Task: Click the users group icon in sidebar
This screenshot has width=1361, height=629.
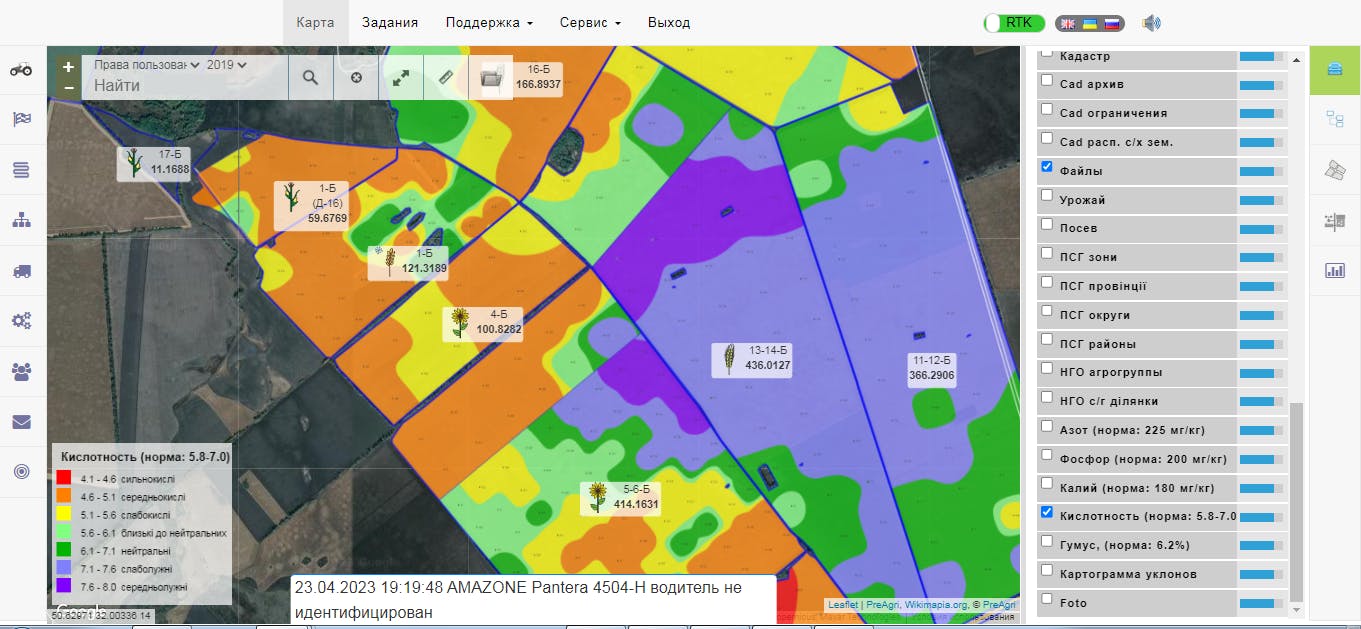Action: tap(21, 372)
